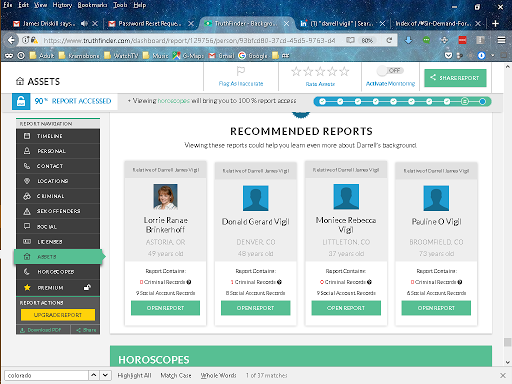The width and height of the screenshot is (512, 384).
Task: Click the Flag As Inaccurate flag icon
Action: coord(241,71)
